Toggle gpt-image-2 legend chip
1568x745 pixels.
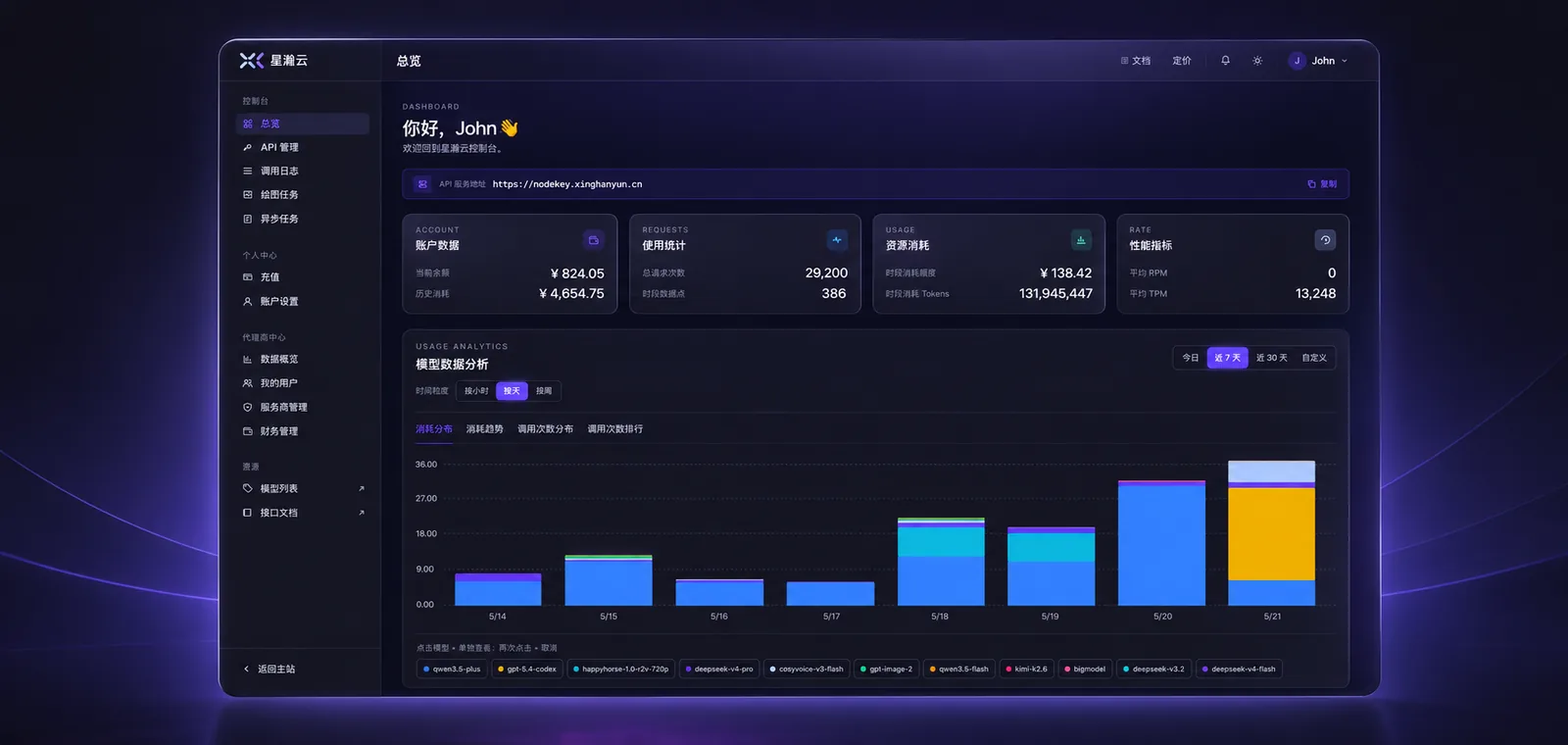886,670
